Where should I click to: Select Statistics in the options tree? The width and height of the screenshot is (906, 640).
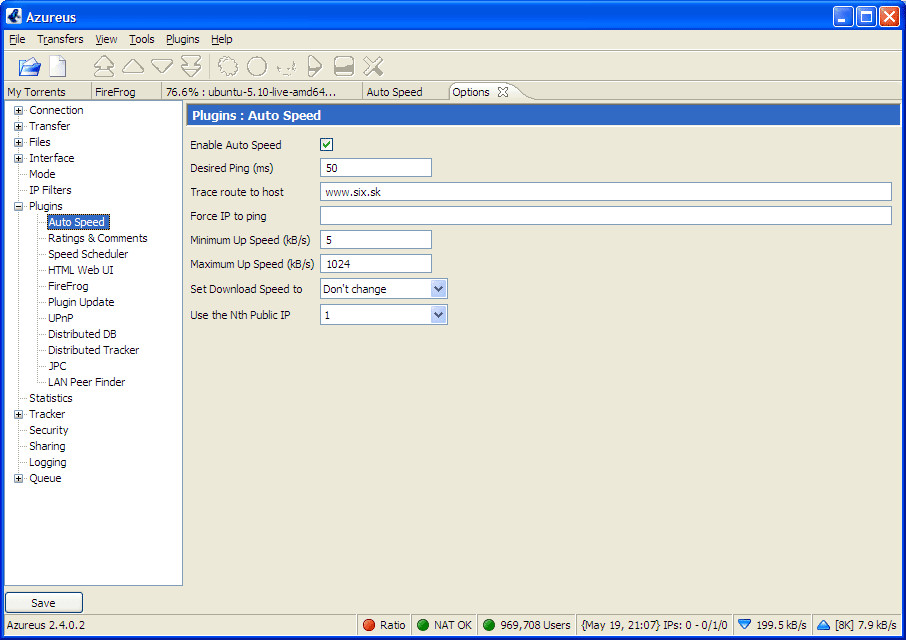pyautogui.click(x=51, y=398)
